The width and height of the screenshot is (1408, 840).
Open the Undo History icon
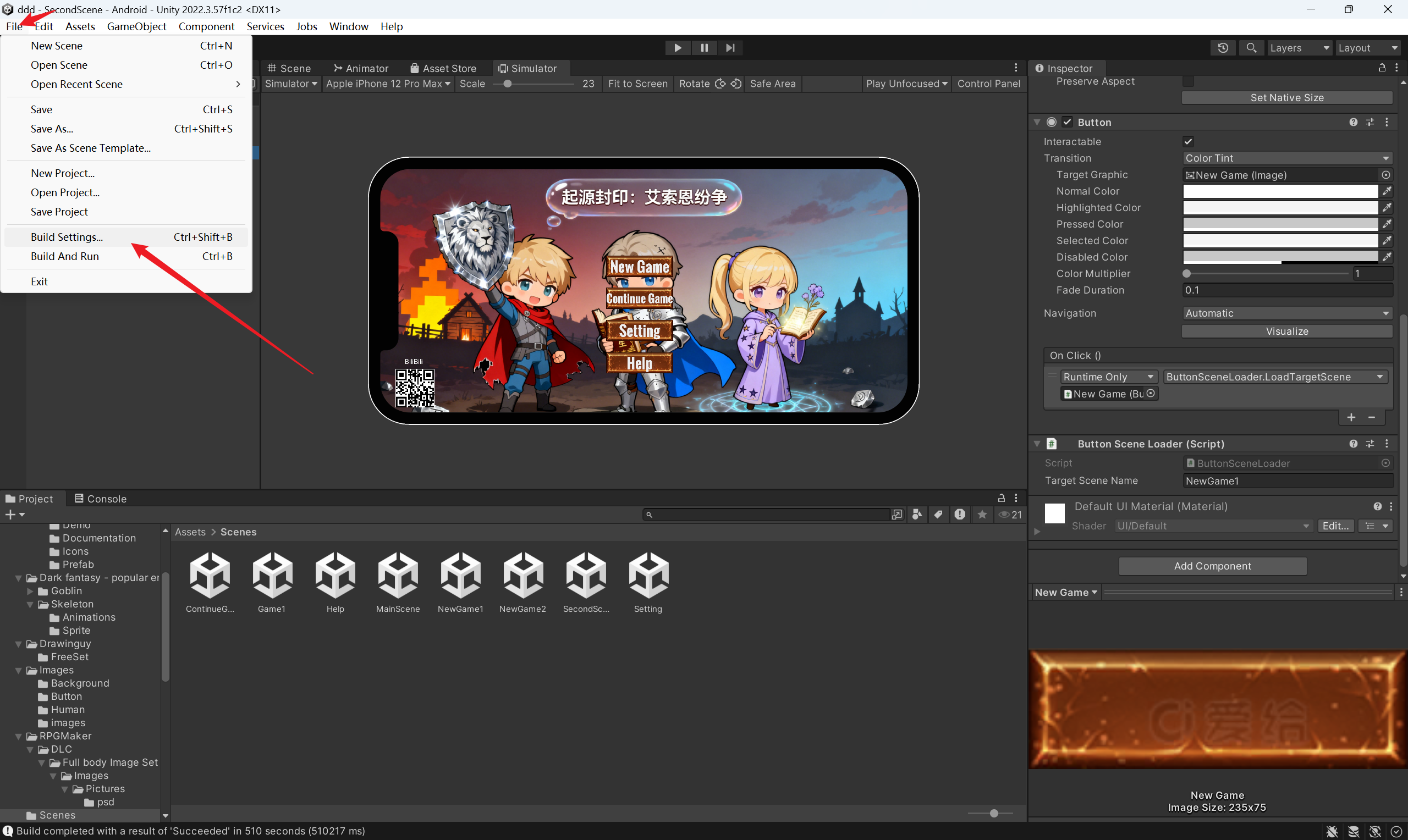(x=1223, y=48)
